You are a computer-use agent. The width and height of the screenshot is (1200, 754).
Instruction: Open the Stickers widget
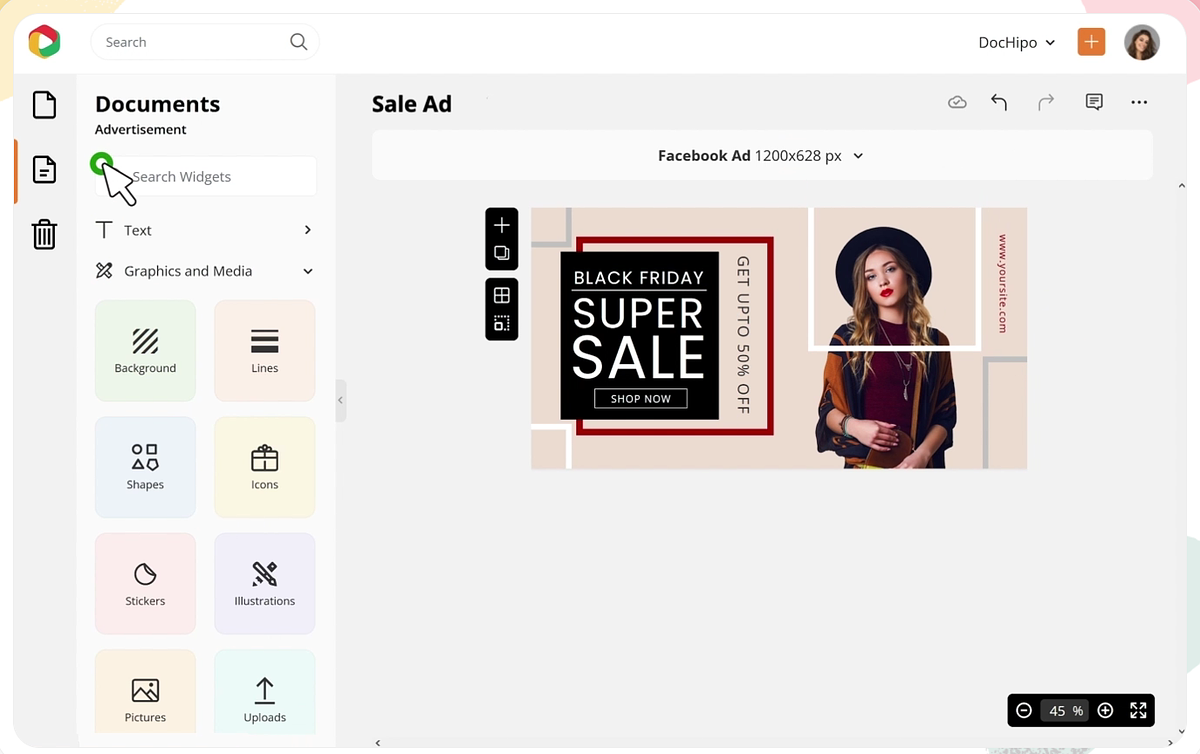(145, 584)
